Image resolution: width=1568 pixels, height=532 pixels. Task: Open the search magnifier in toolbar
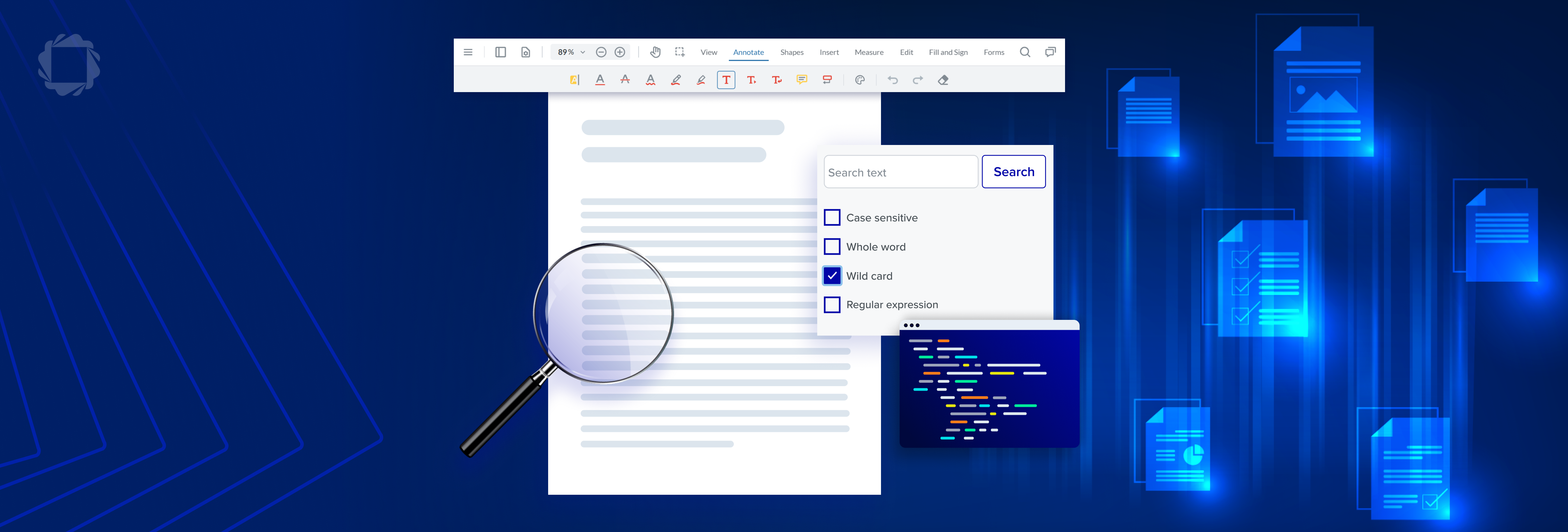pos(1025,53)
